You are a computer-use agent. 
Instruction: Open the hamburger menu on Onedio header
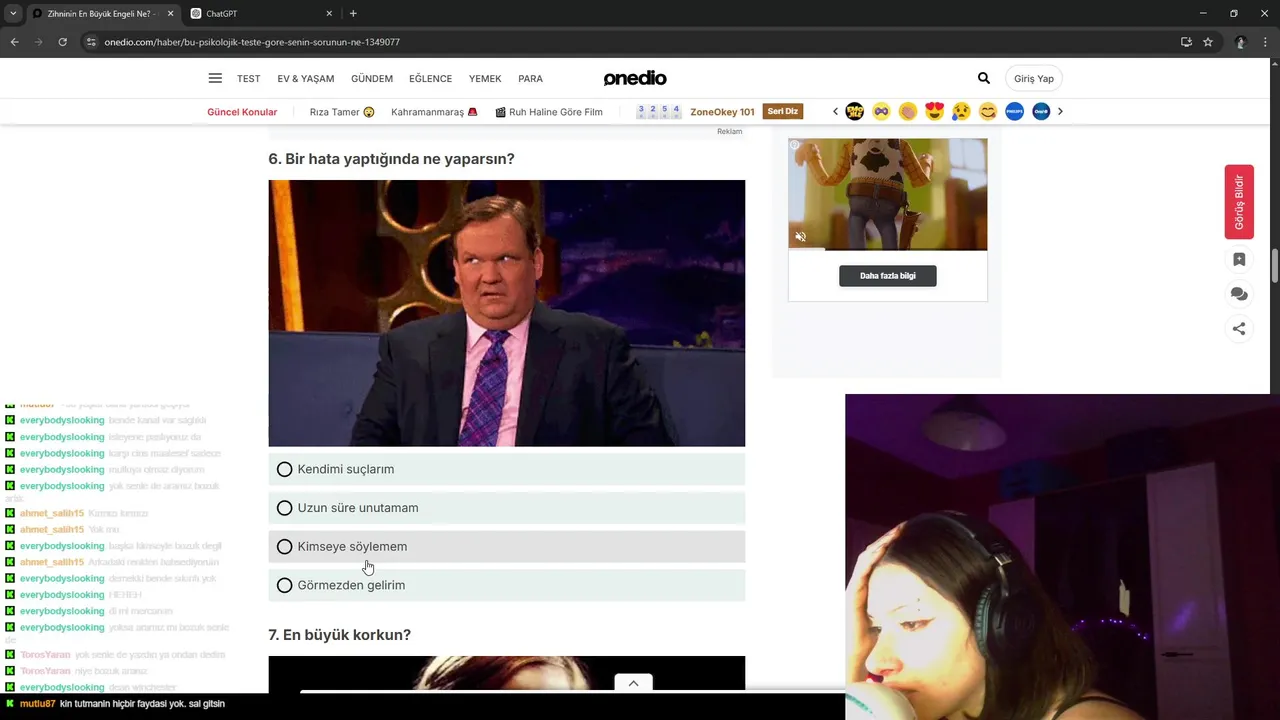(x=215, y=78)
